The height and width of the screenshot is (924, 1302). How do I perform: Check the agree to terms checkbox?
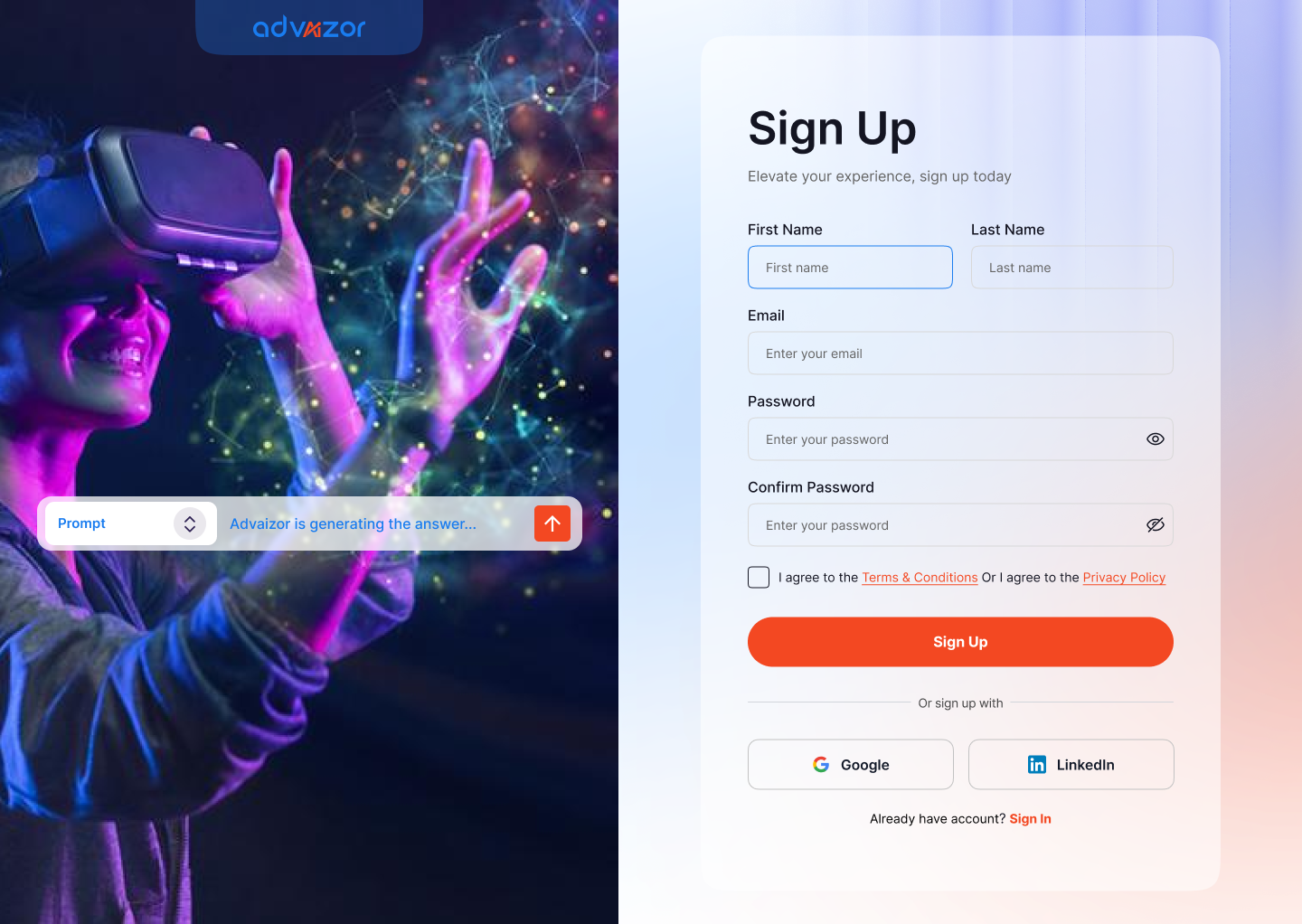point(759,578)
